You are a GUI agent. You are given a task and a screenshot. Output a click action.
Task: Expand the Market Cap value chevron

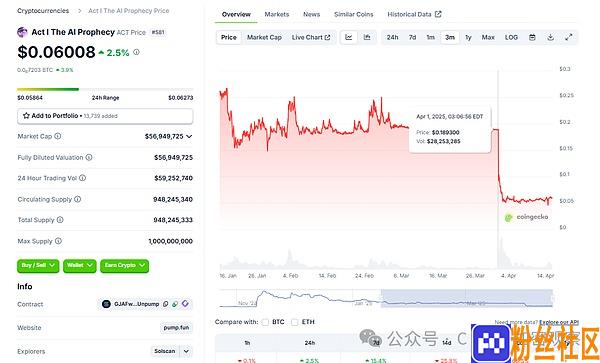pos(189,136)
